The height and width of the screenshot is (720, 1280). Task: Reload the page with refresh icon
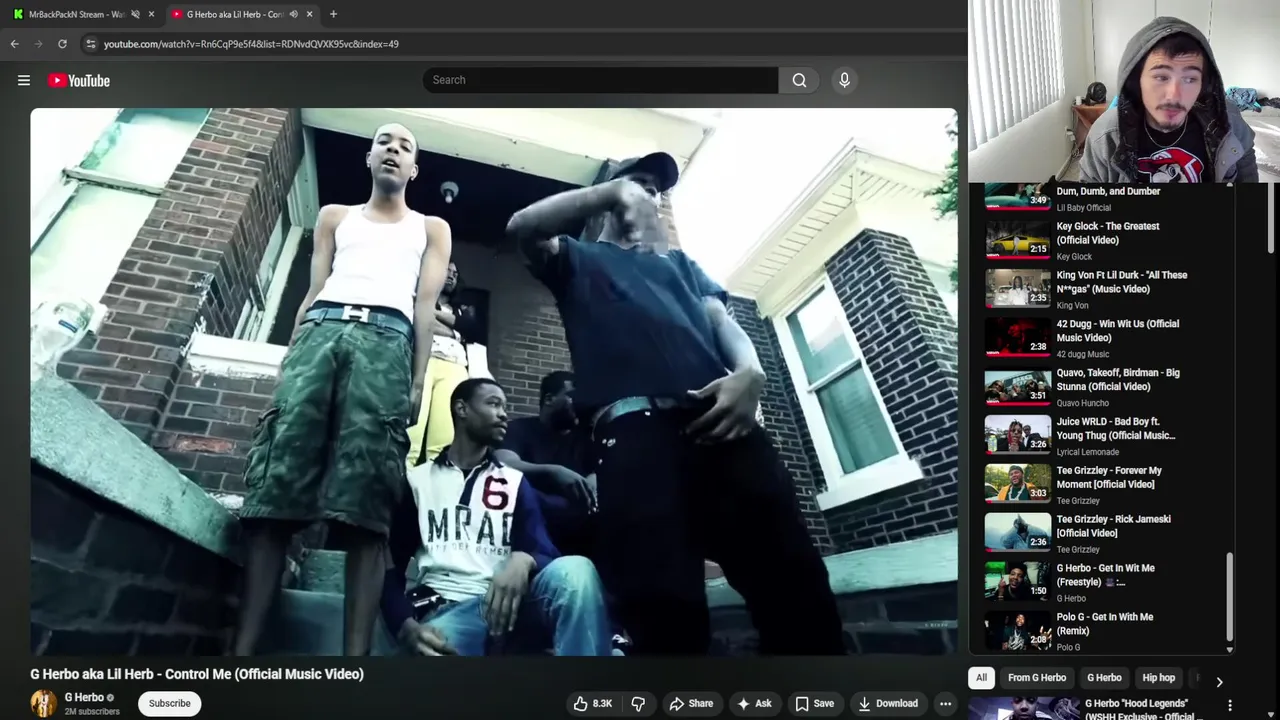tap(62, 44)
